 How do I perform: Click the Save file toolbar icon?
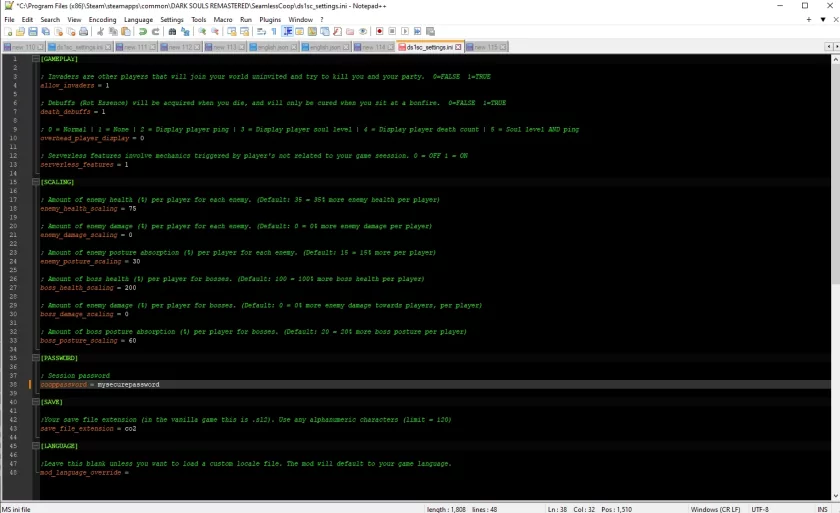click(x=33, y=32)
